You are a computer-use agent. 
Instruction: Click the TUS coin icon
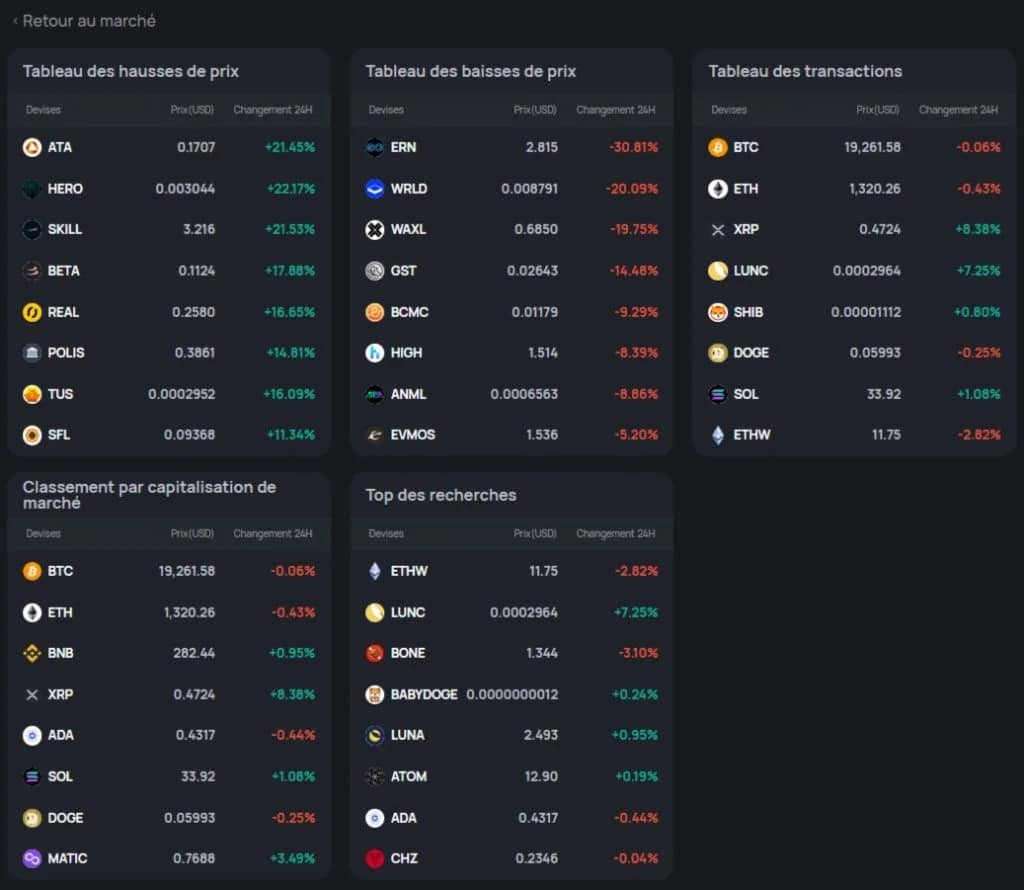point(32,394)
